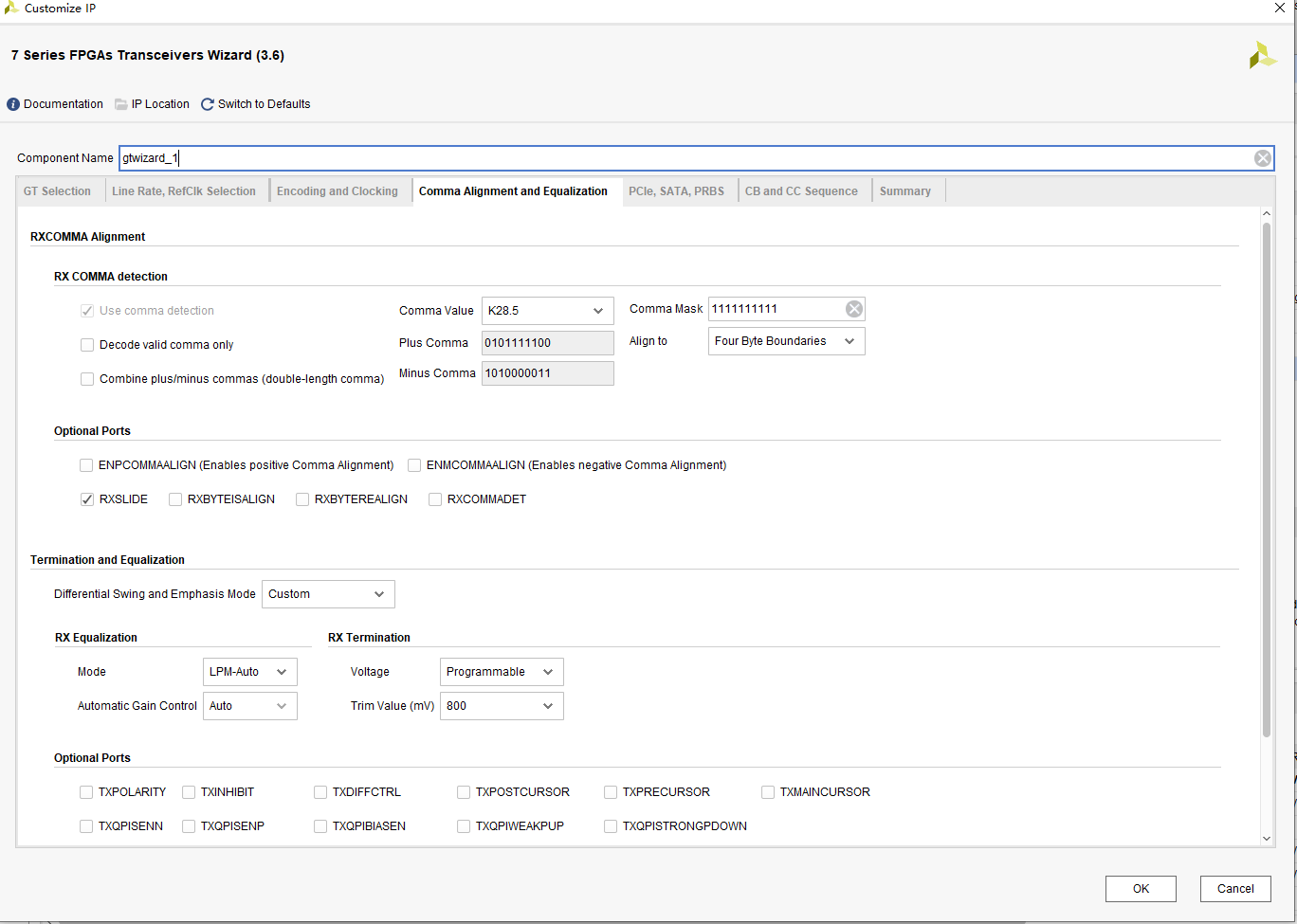This screenshot has height=924, width=1297.
Task: Click the scrollbar down arrow
Action: click(x=1267, y=839)
